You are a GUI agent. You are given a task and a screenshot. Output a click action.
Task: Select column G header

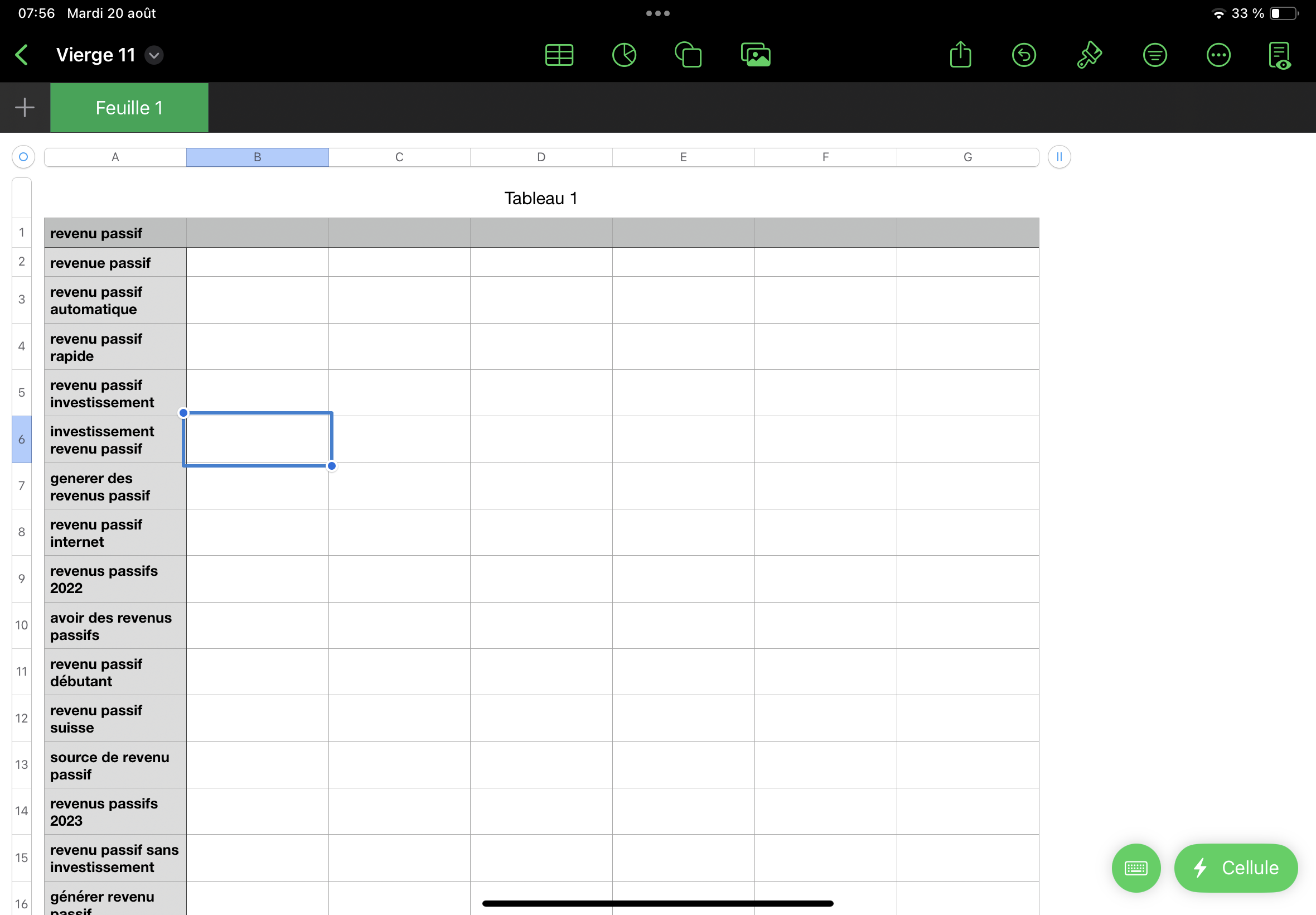tap(967, 157)
